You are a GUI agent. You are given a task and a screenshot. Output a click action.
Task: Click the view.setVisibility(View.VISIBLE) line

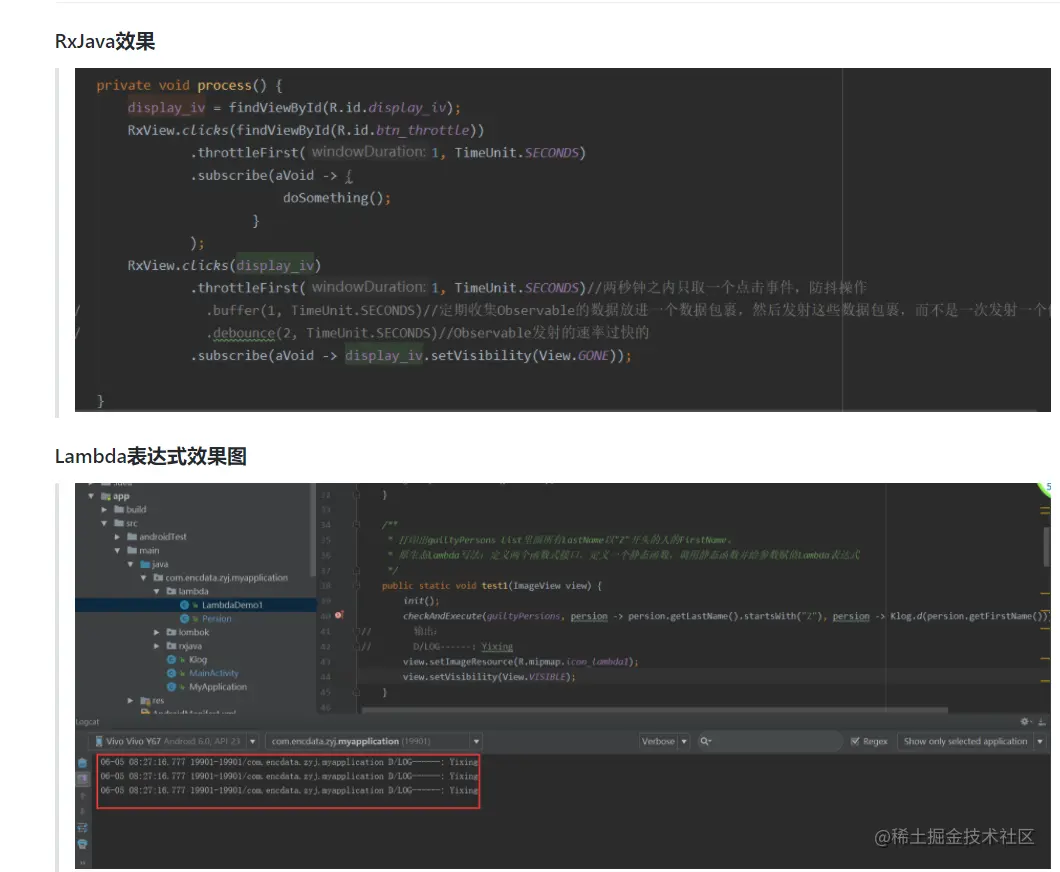tap(489, 677)
